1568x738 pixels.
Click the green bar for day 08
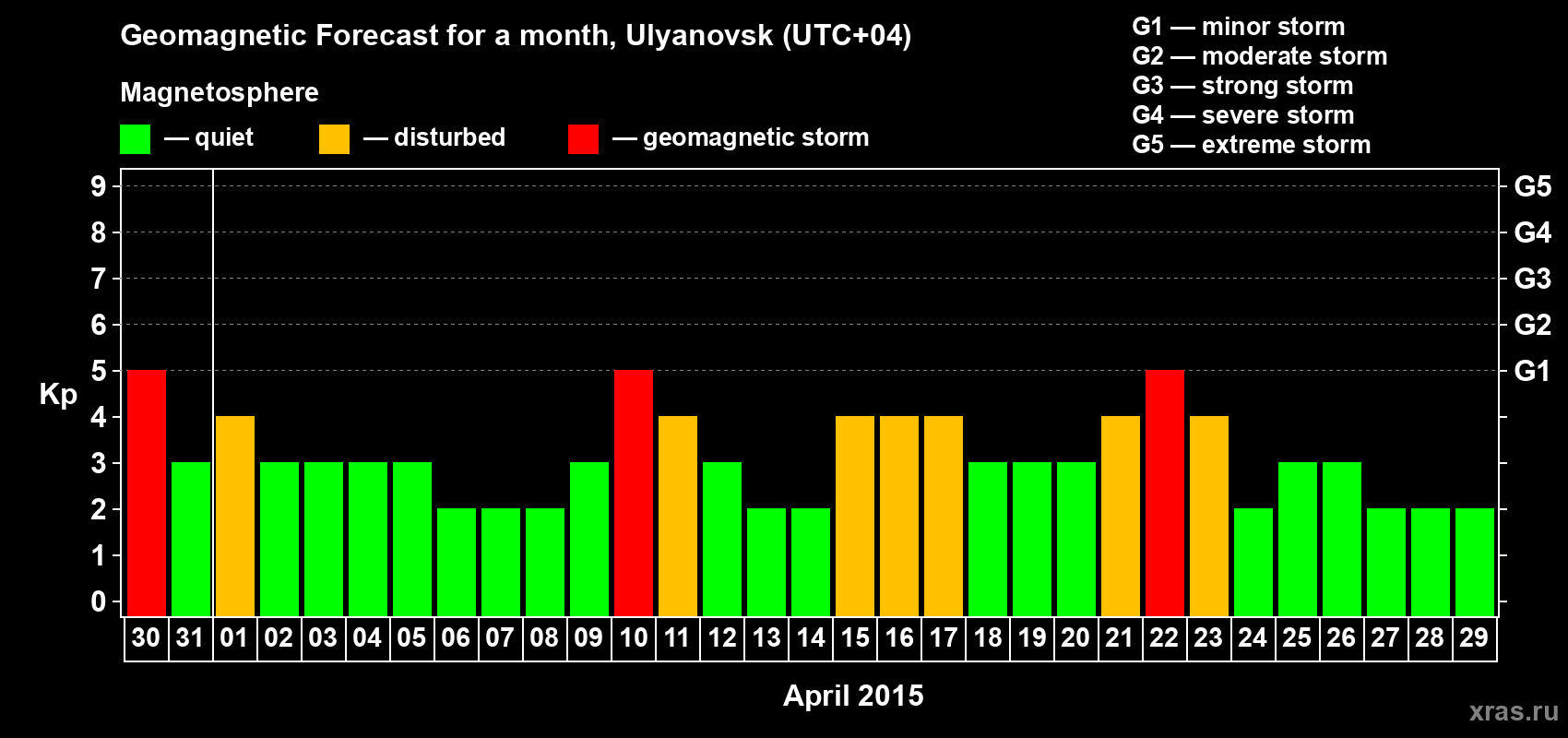tap(545, 563)
